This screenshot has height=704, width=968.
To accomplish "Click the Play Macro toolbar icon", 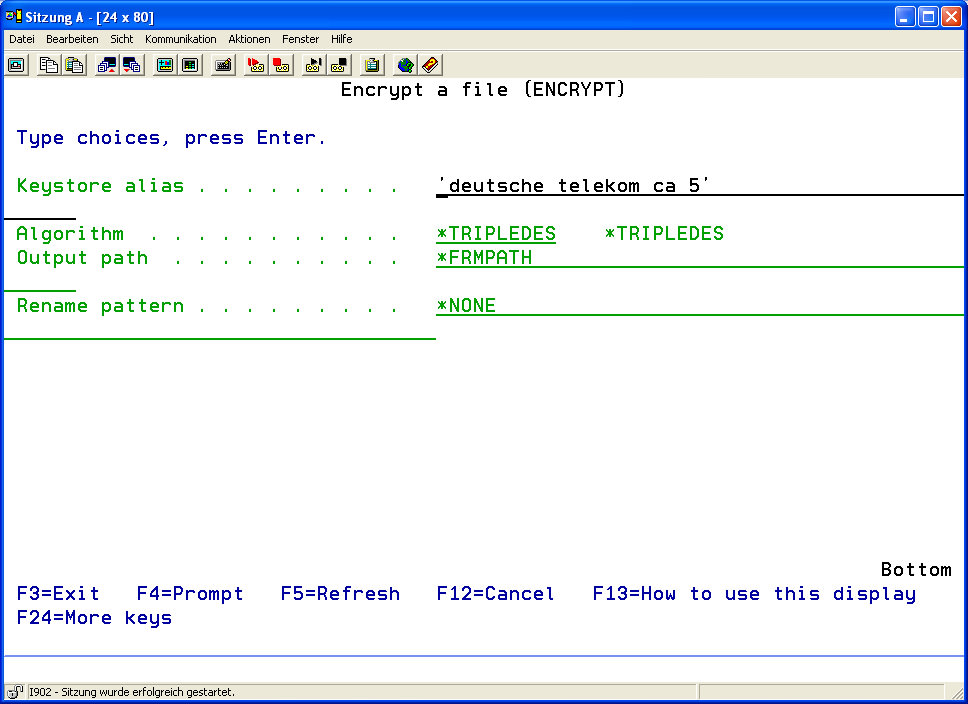I will tap(314, 65).
